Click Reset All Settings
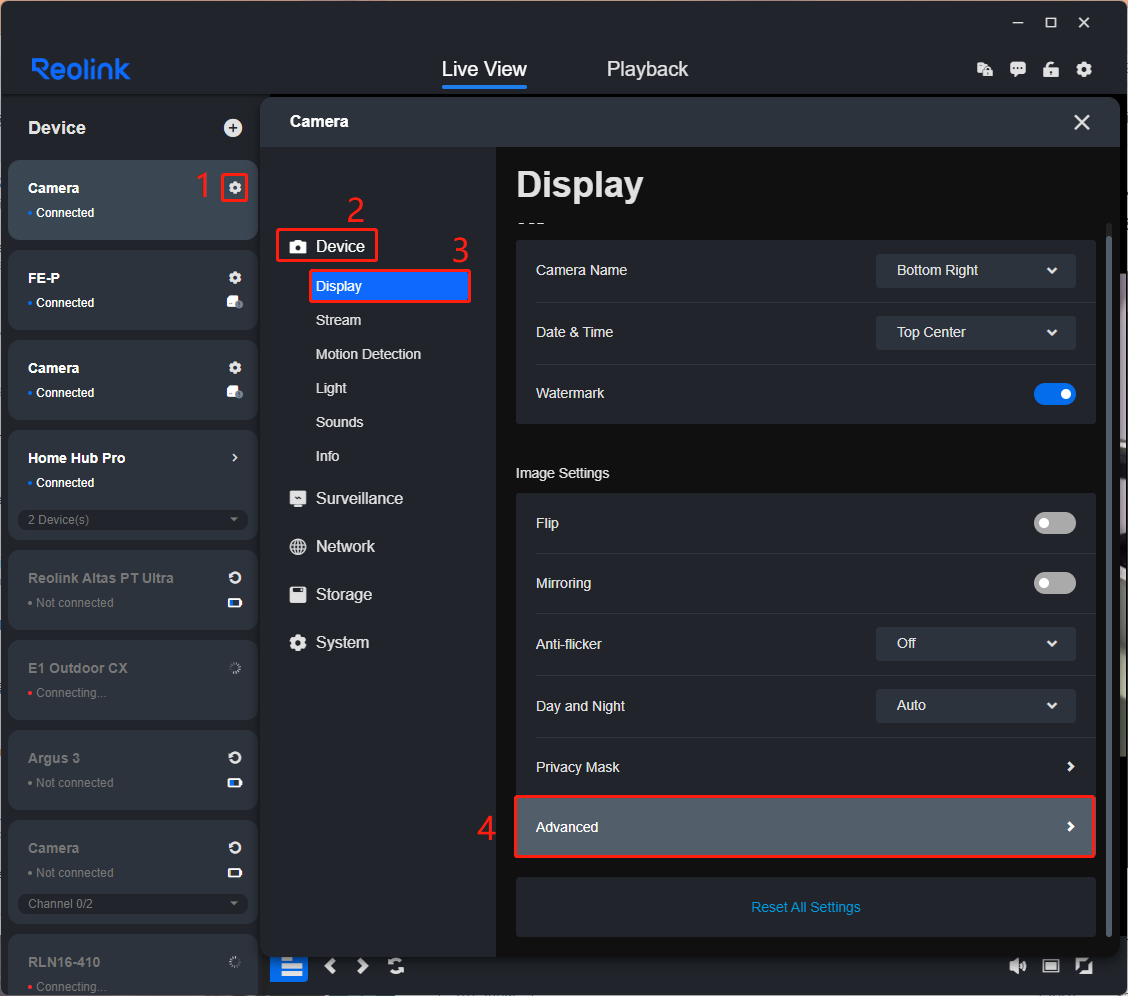The width and height of the screenshot is (1128, 996). click(x=805, y=907)
